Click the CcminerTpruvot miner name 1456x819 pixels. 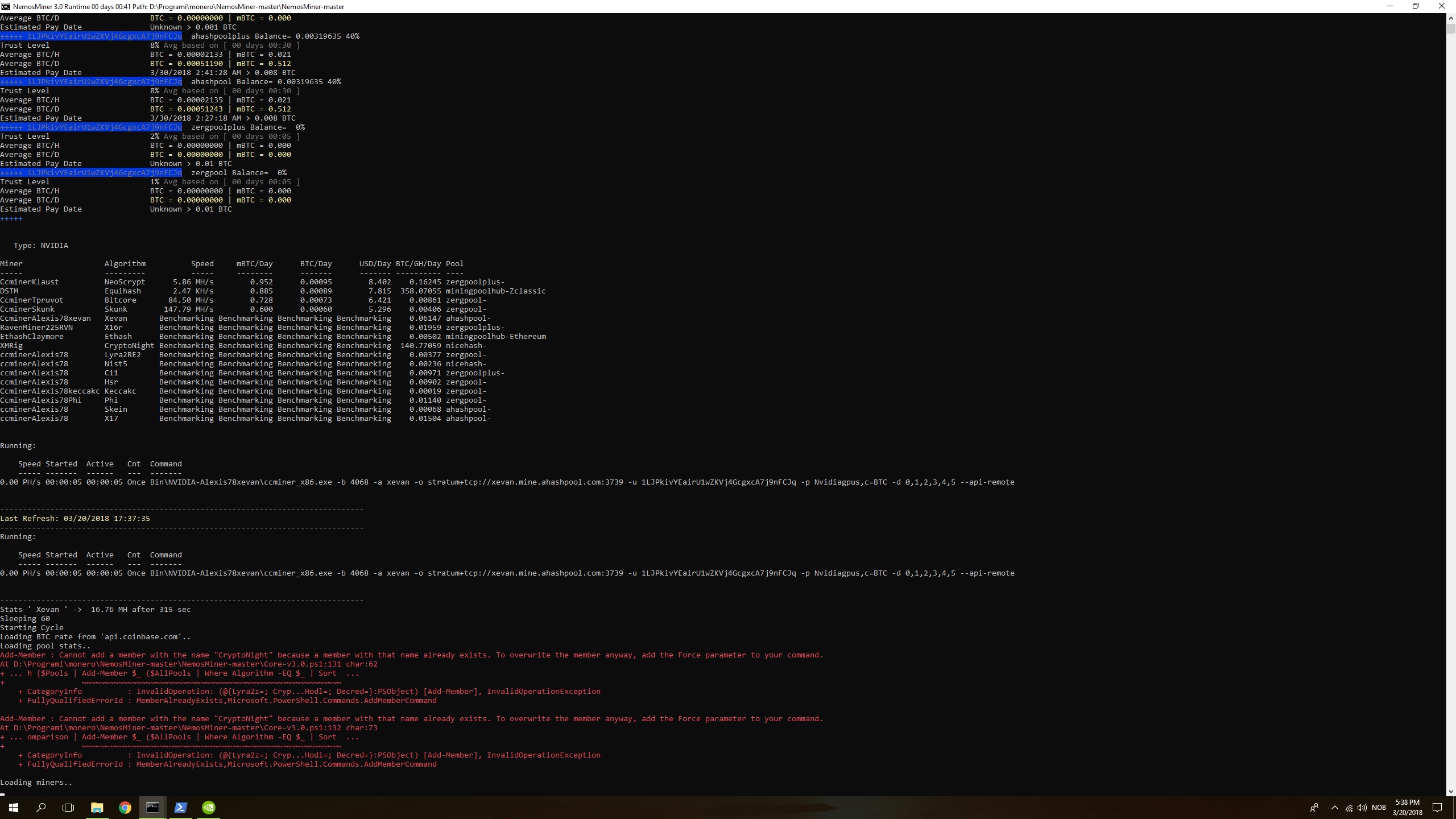pos(32,300)
